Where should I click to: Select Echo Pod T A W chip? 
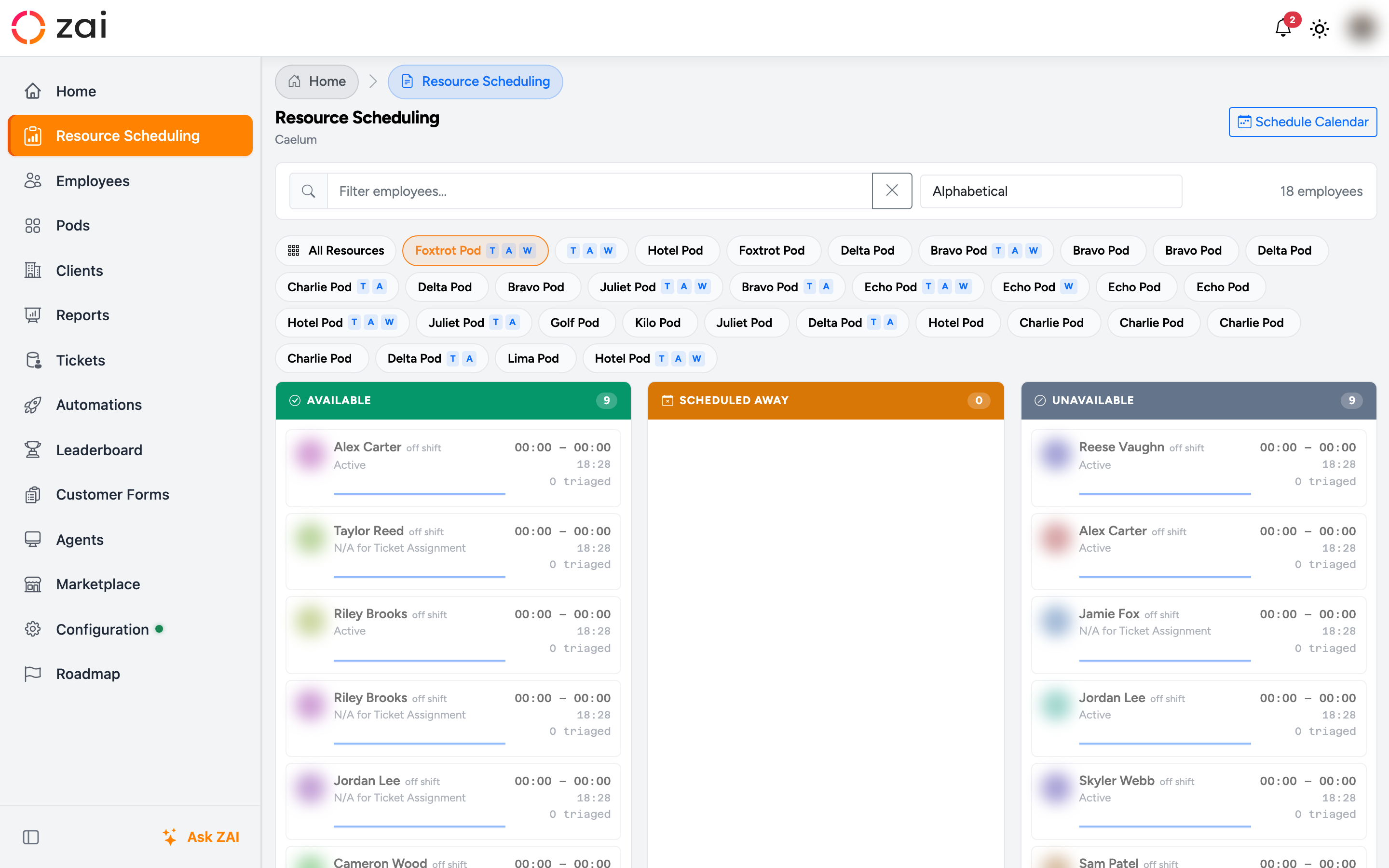click(918, 286)
